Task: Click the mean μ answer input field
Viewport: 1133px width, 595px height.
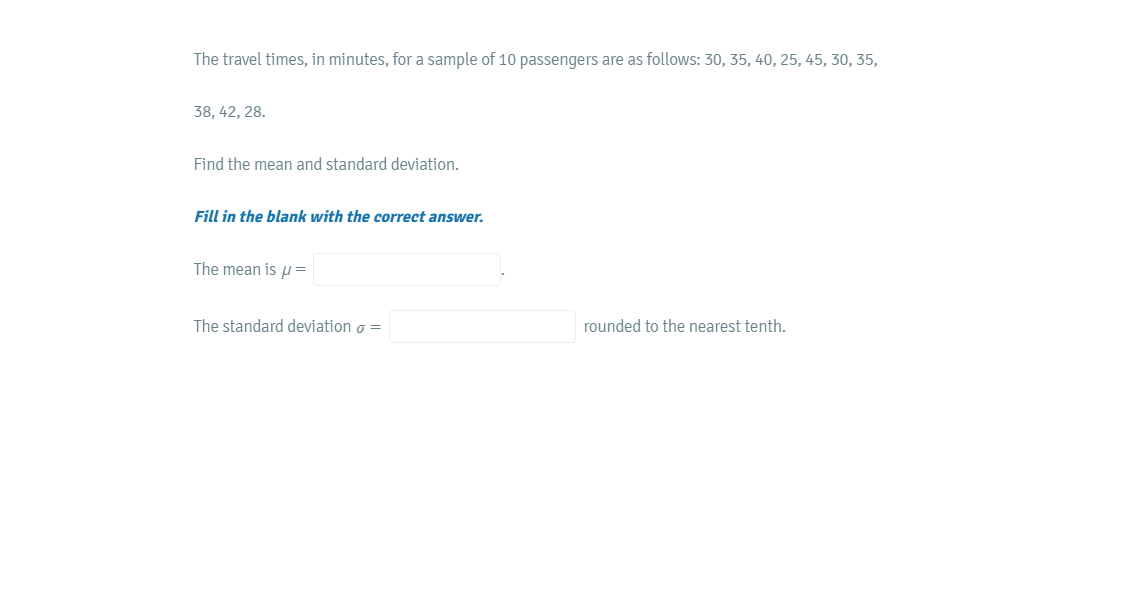Action: click(x=406, y=269)
